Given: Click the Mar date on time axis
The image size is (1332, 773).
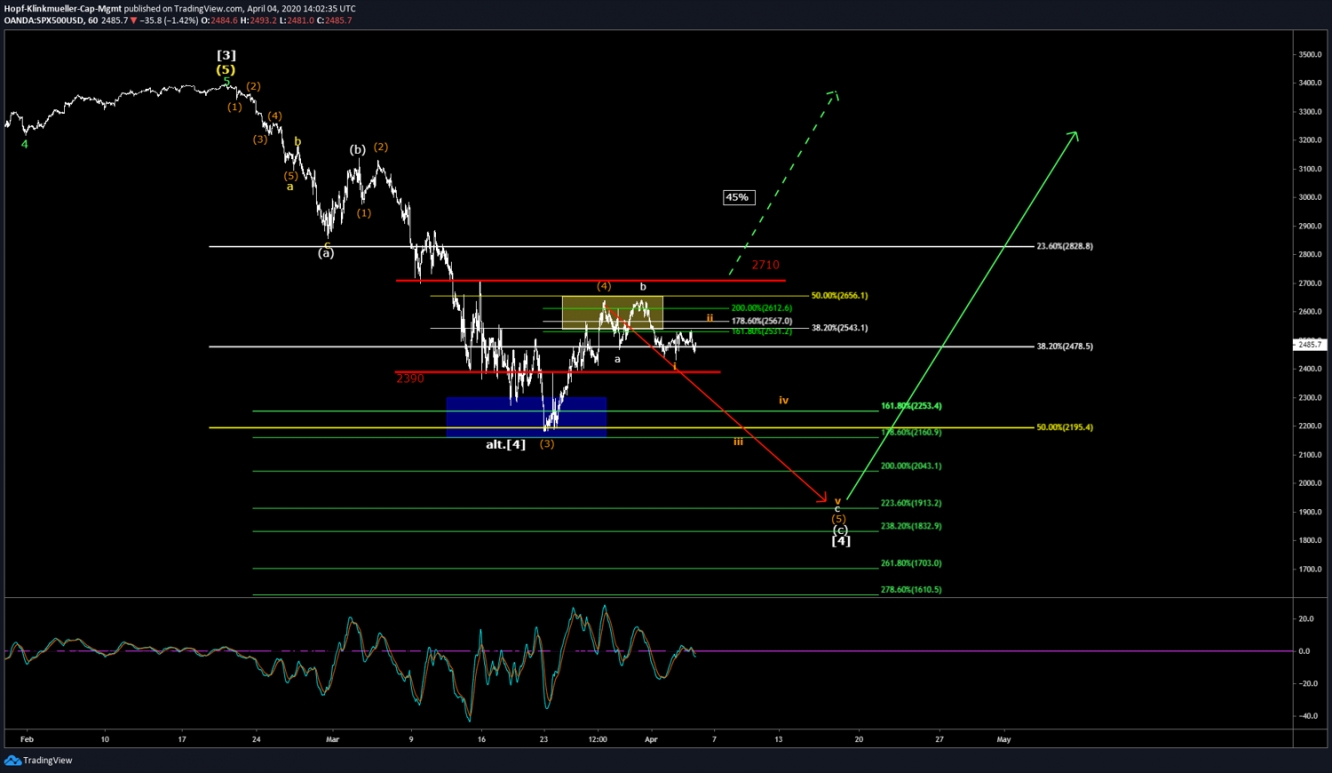Looking at the screenshot, I should click(332, 739).
